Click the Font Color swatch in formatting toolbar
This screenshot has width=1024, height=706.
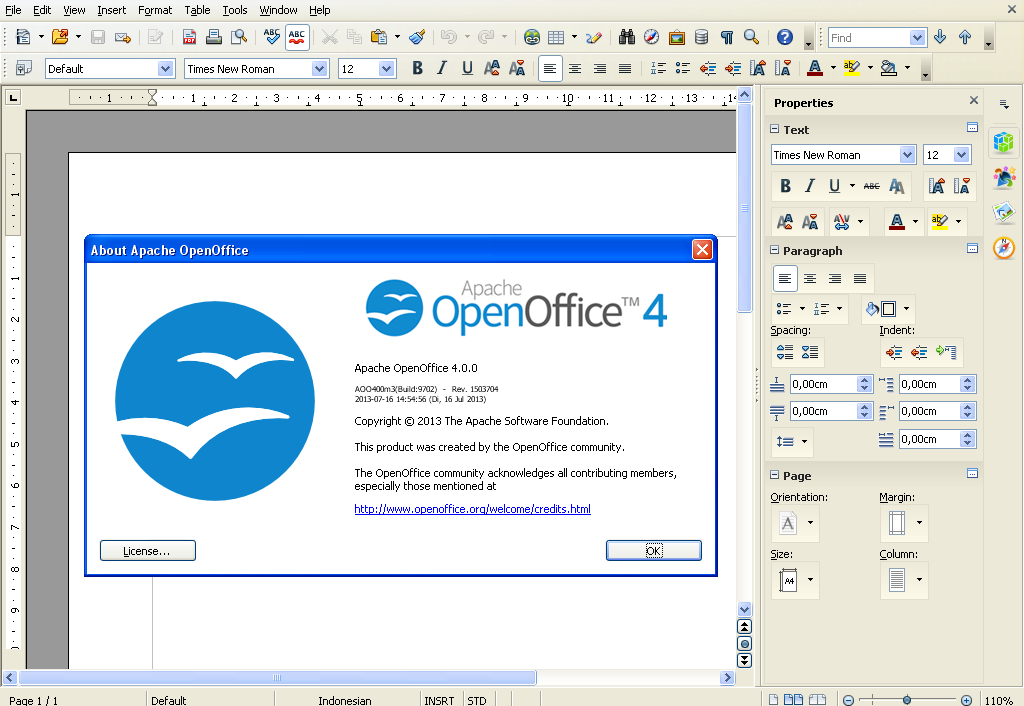pos(815,68)
